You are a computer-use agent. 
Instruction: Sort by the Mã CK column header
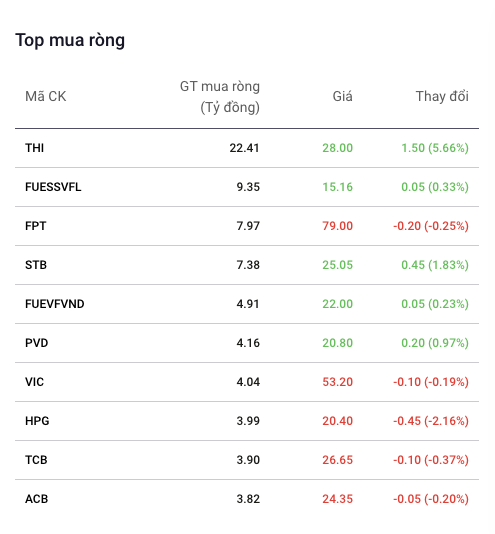coord(46,97)
